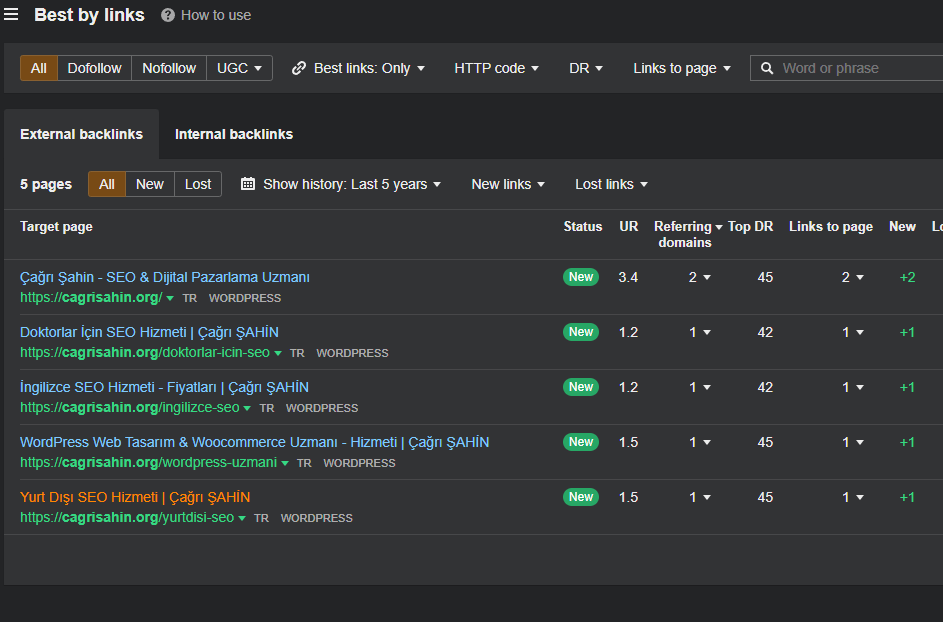Open Doktorlar İçin SEO Hizmeti link
943x622 pixels.
(x=149, y=332)
